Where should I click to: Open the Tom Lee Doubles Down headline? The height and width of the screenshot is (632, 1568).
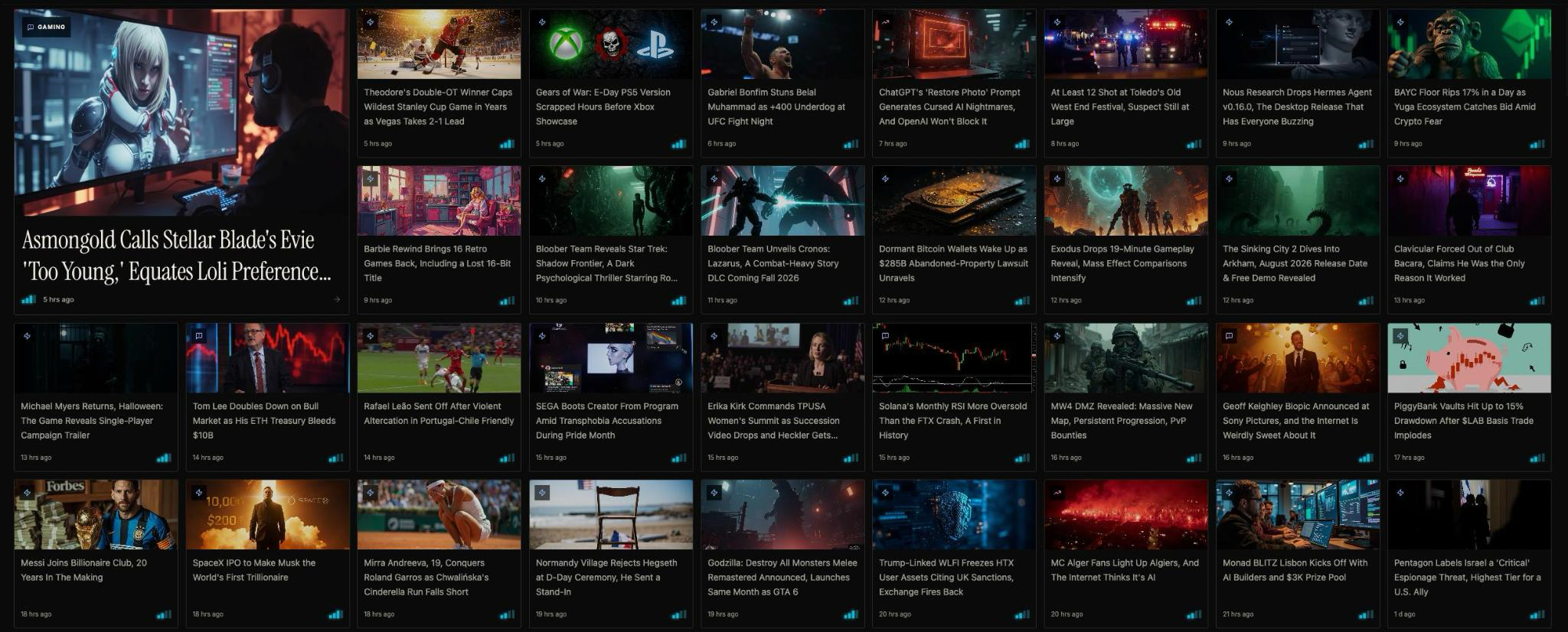[x=264, y=421]
